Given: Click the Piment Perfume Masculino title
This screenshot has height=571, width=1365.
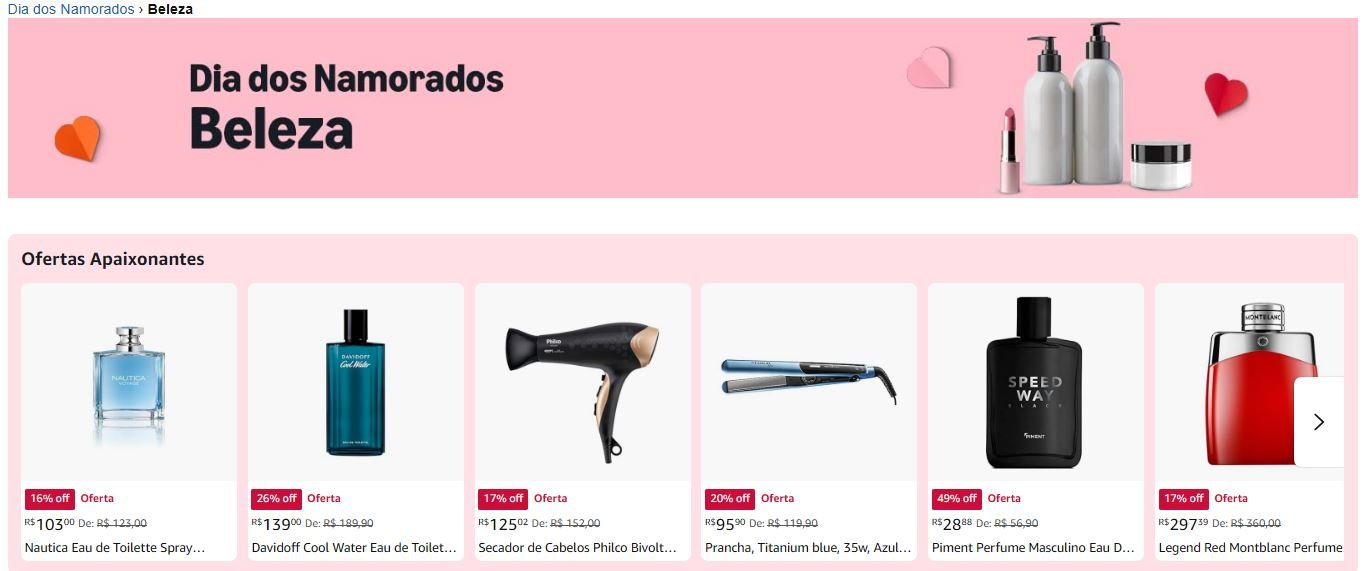Looking at the screenshot, I should tap(1034, 548).
